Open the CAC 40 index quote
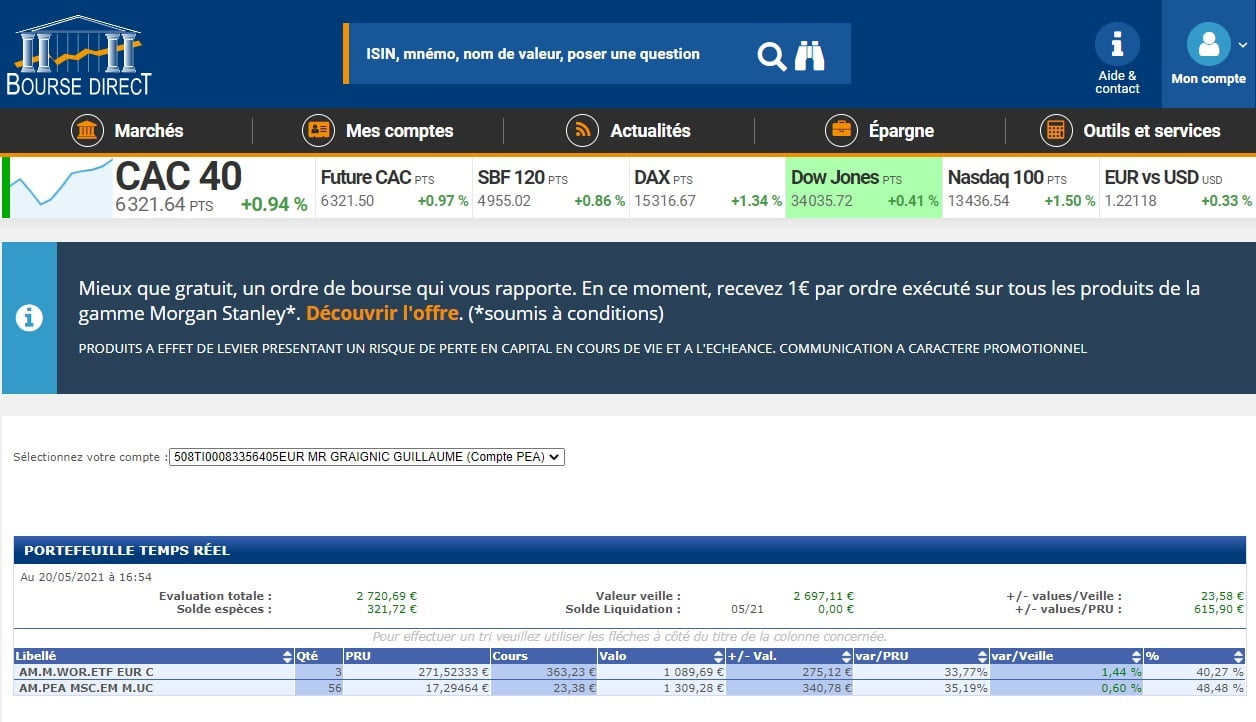Image resolution: width=1256 pixels, height=722 pixels. (x=212, y=187)
